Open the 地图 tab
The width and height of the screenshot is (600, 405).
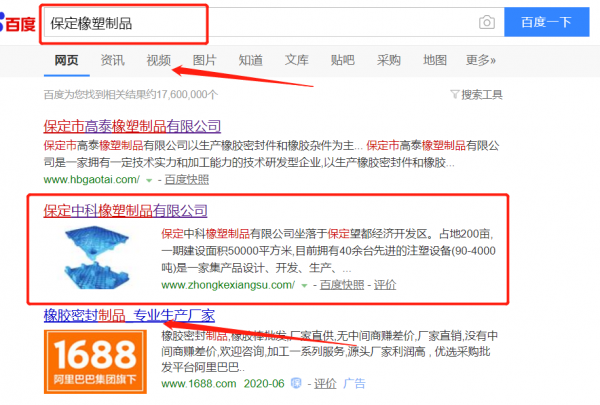tap(435, 60)
